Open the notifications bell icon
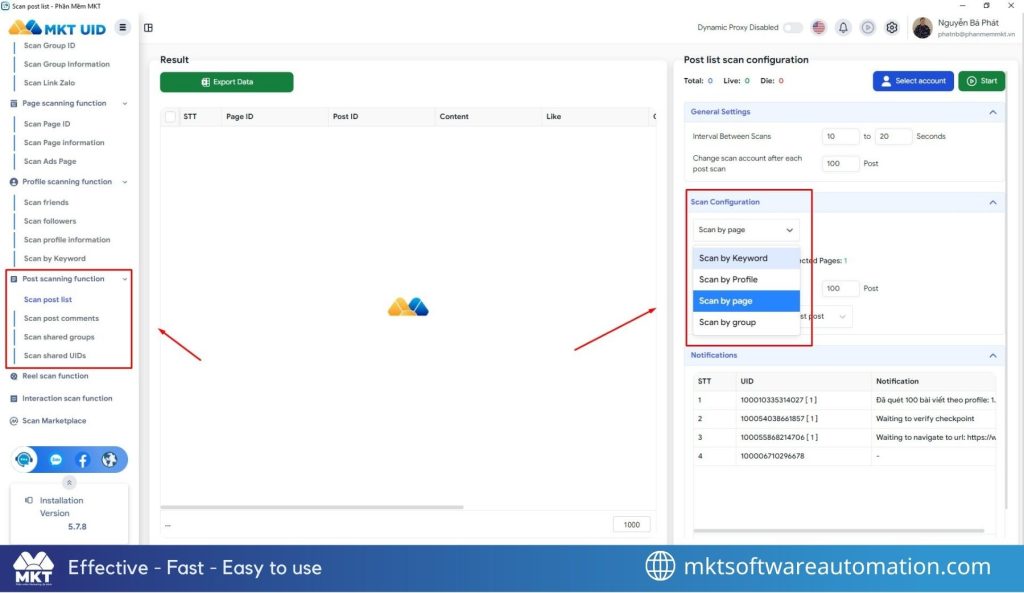 pos(843,28)
